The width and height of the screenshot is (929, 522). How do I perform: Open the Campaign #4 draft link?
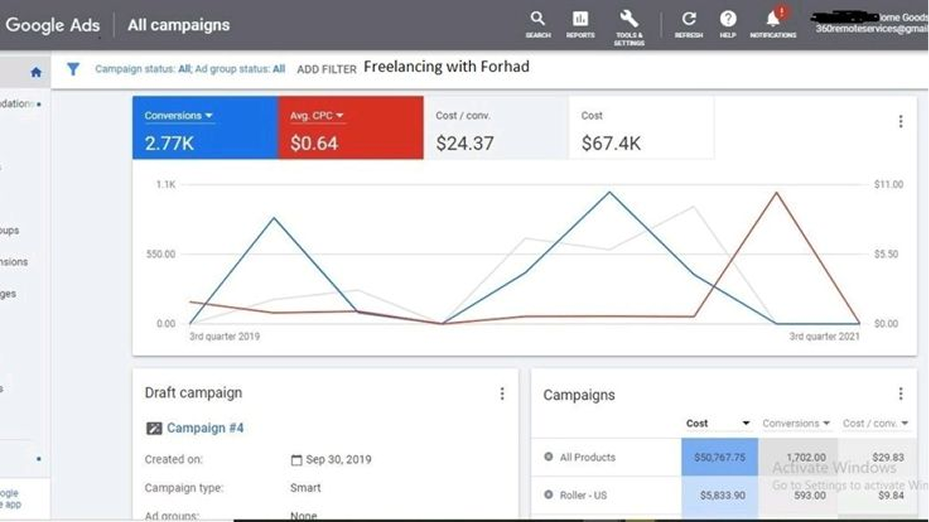pyautogui.click(x=205, y=428)
